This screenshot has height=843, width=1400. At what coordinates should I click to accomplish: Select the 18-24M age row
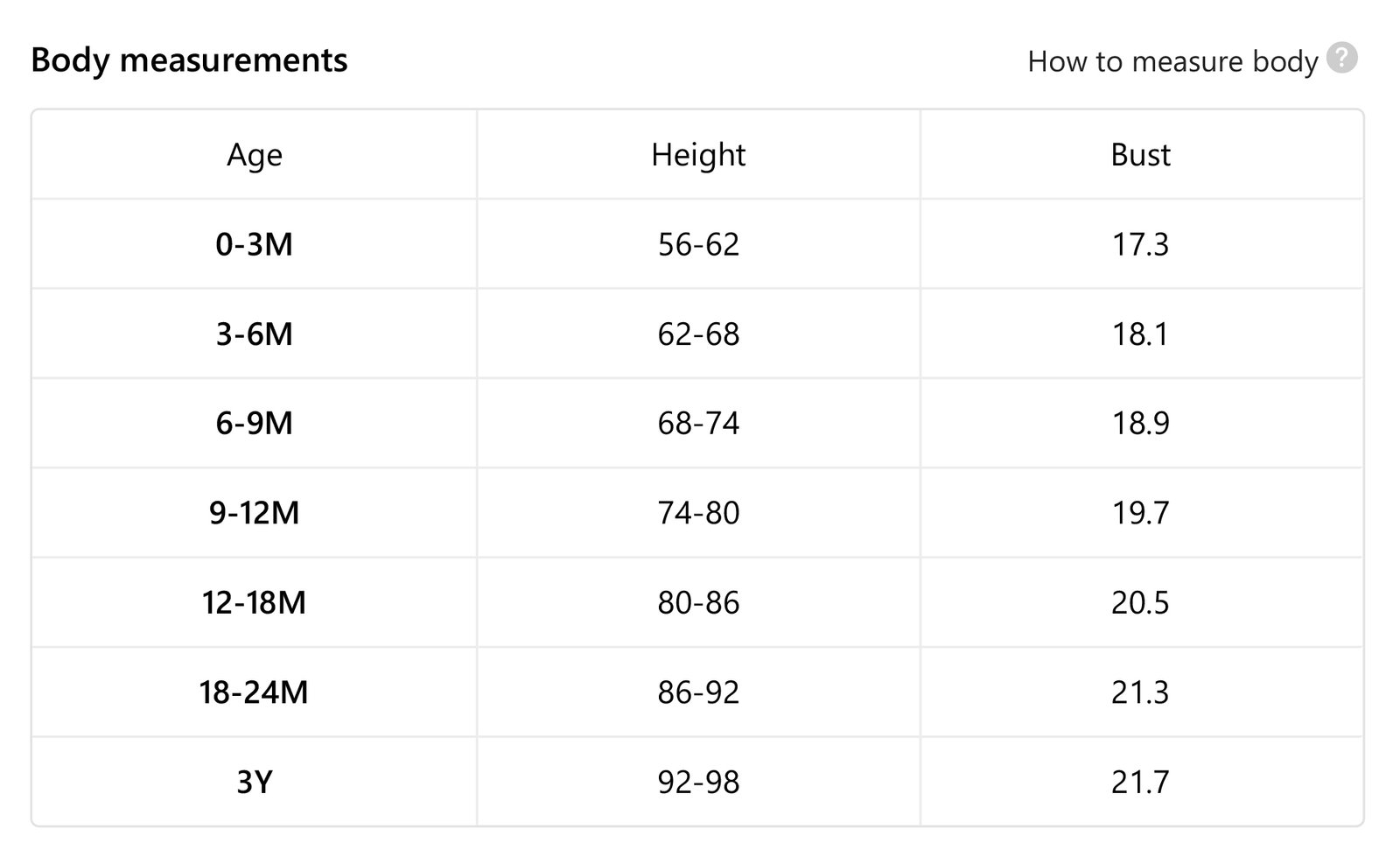click(x=697, y=692)
